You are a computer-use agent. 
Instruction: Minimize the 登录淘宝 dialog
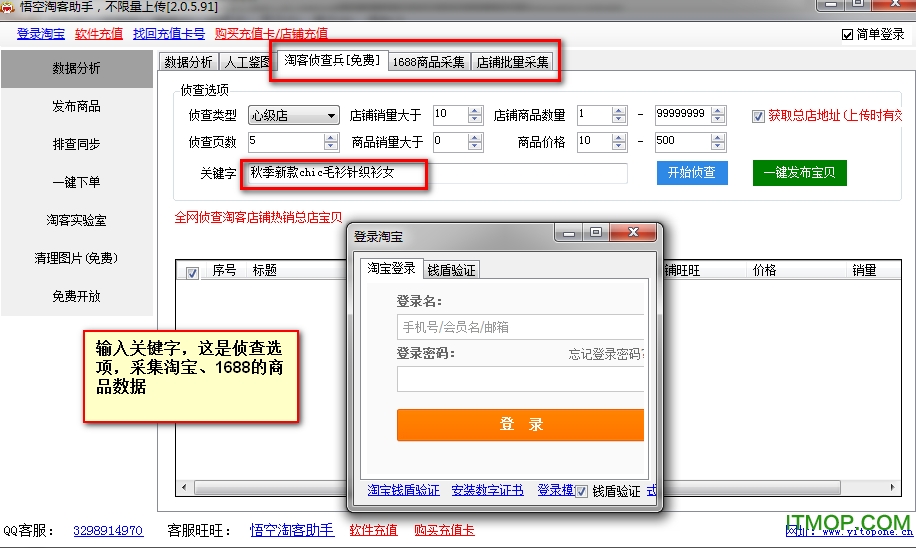tap(568, 233)
